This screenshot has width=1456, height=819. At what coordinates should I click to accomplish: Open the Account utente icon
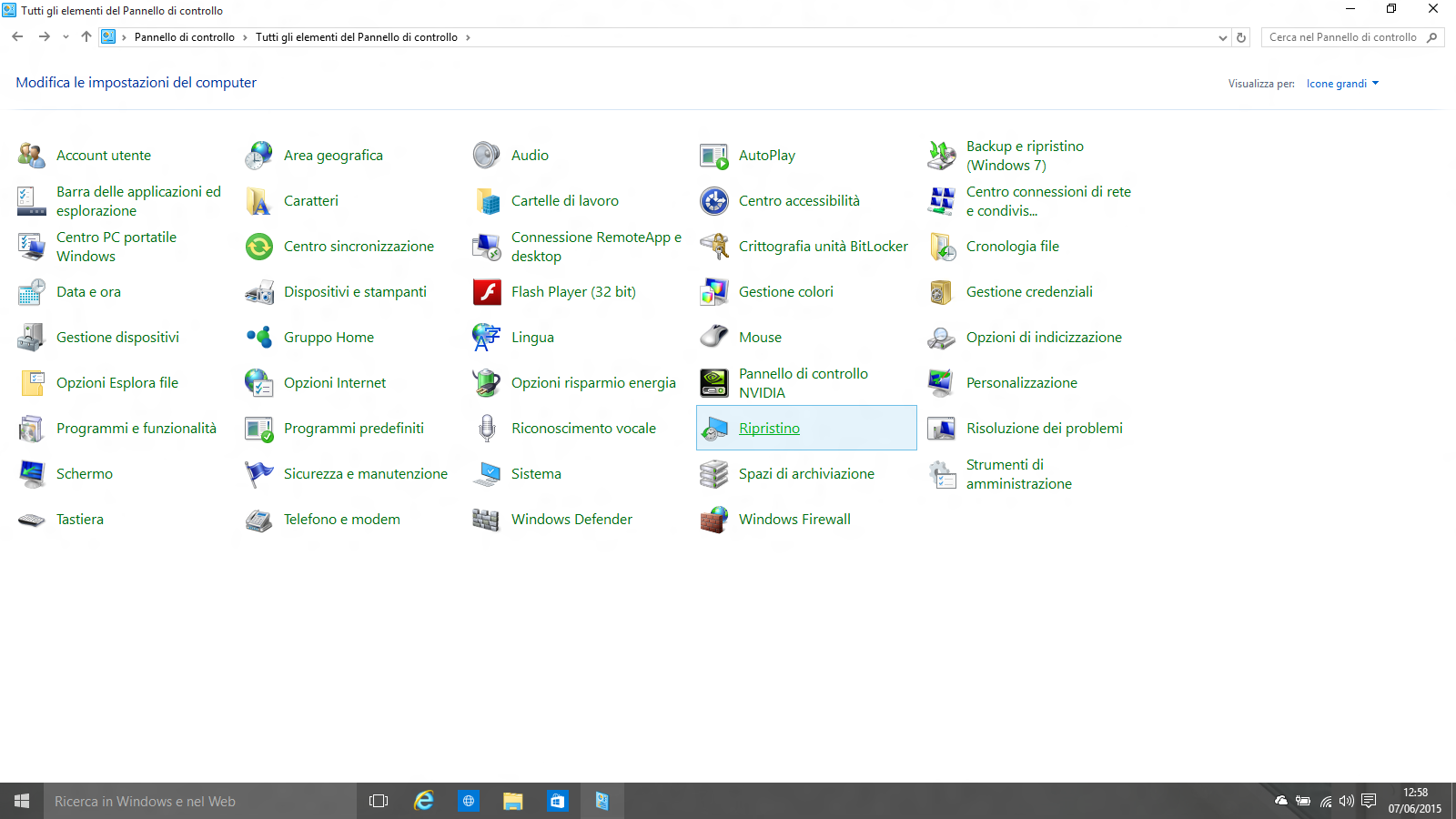pos(32,156)
